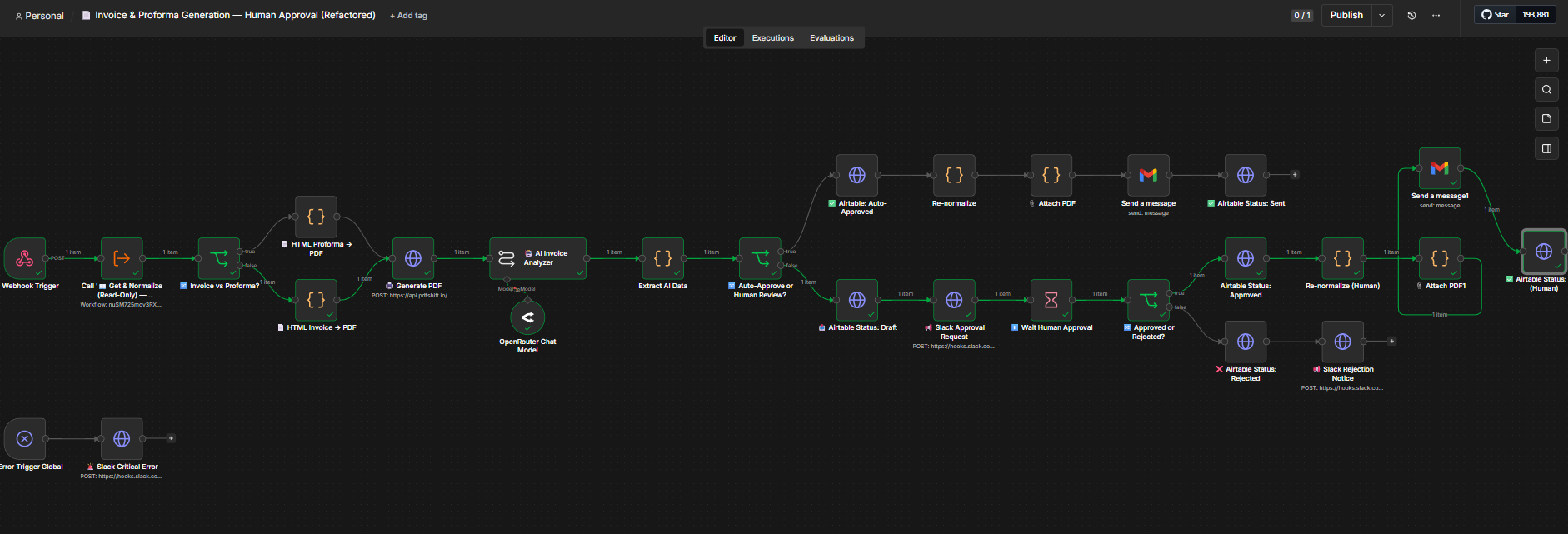The width and height of the screenshot is (1568, 534).
Task: Switch to the Executions tab
Action: 772,37
